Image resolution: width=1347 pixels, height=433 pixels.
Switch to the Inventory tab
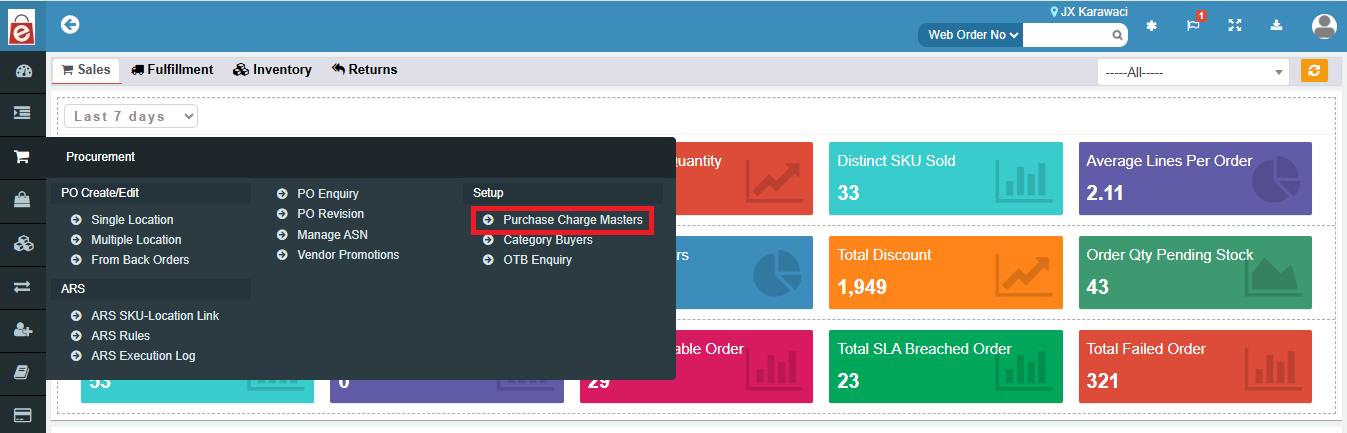272,70
